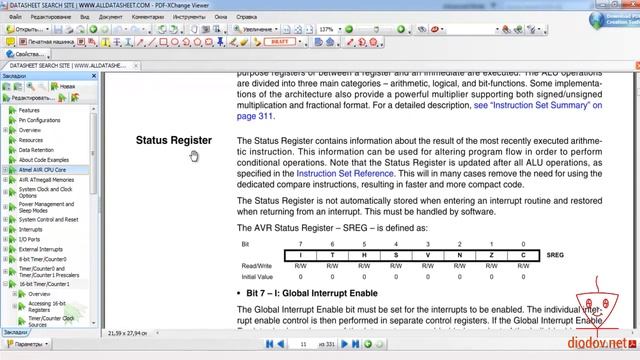Click the Save disk icon in toolbar
The height and width of the screenshot is (360, 640).
pos(58,29)
